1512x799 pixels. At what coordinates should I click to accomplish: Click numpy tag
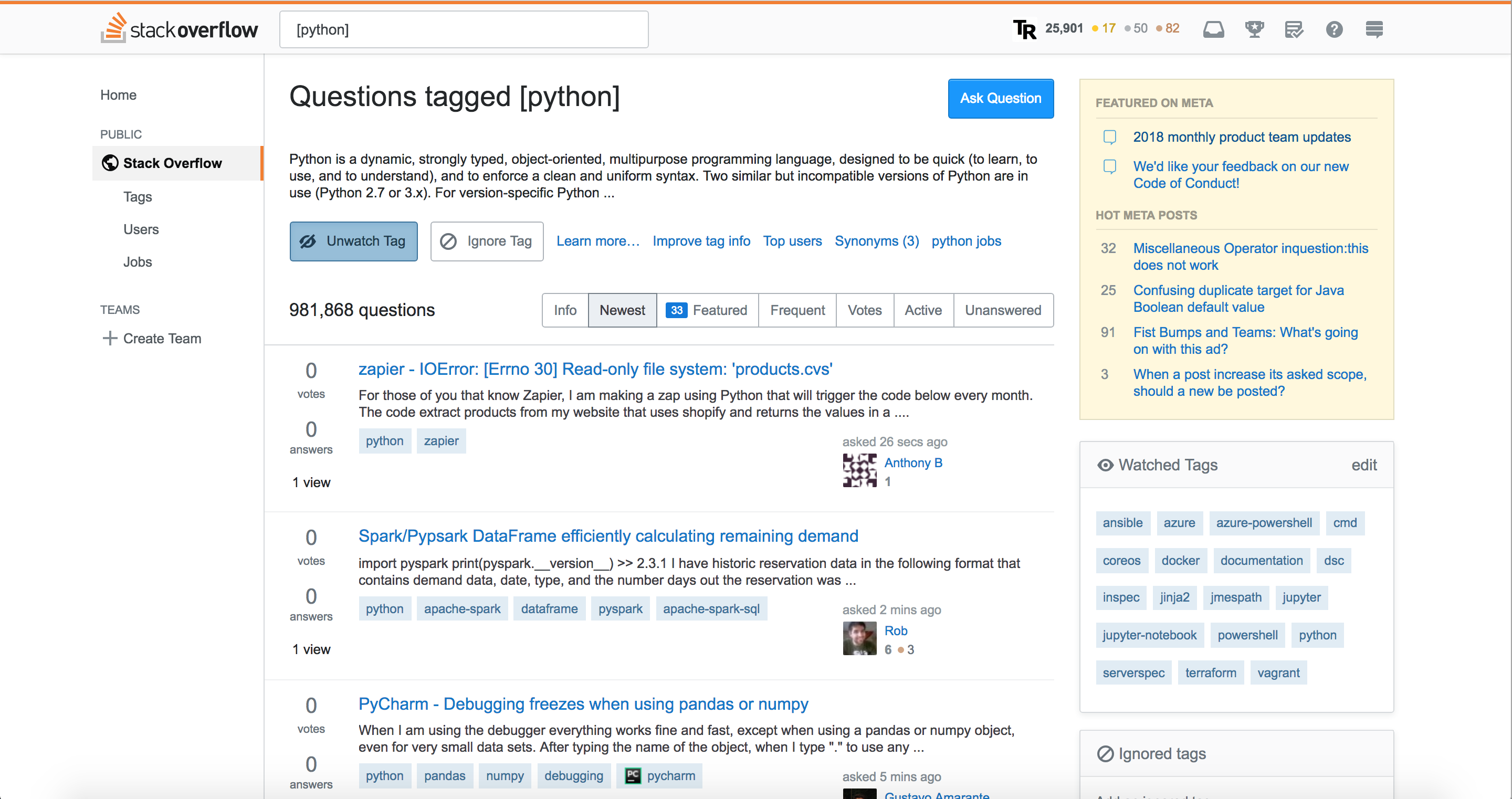coord(505,775)
